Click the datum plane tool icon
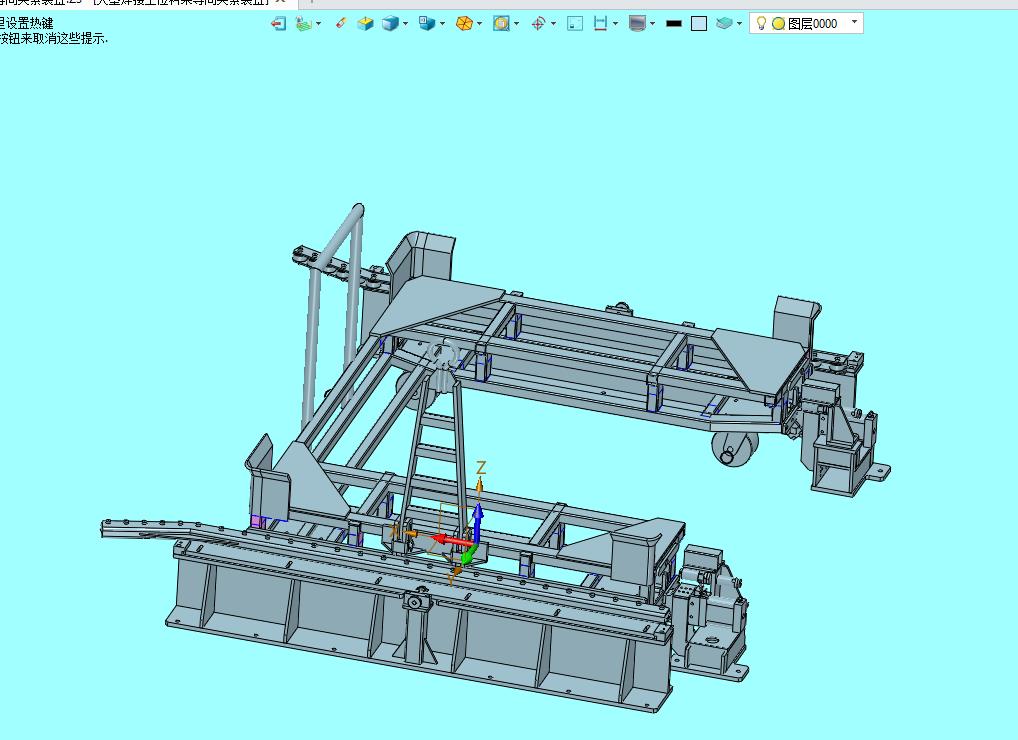Image resolution: width=1018 pixels, height=740 pixels. coord(303,24)
